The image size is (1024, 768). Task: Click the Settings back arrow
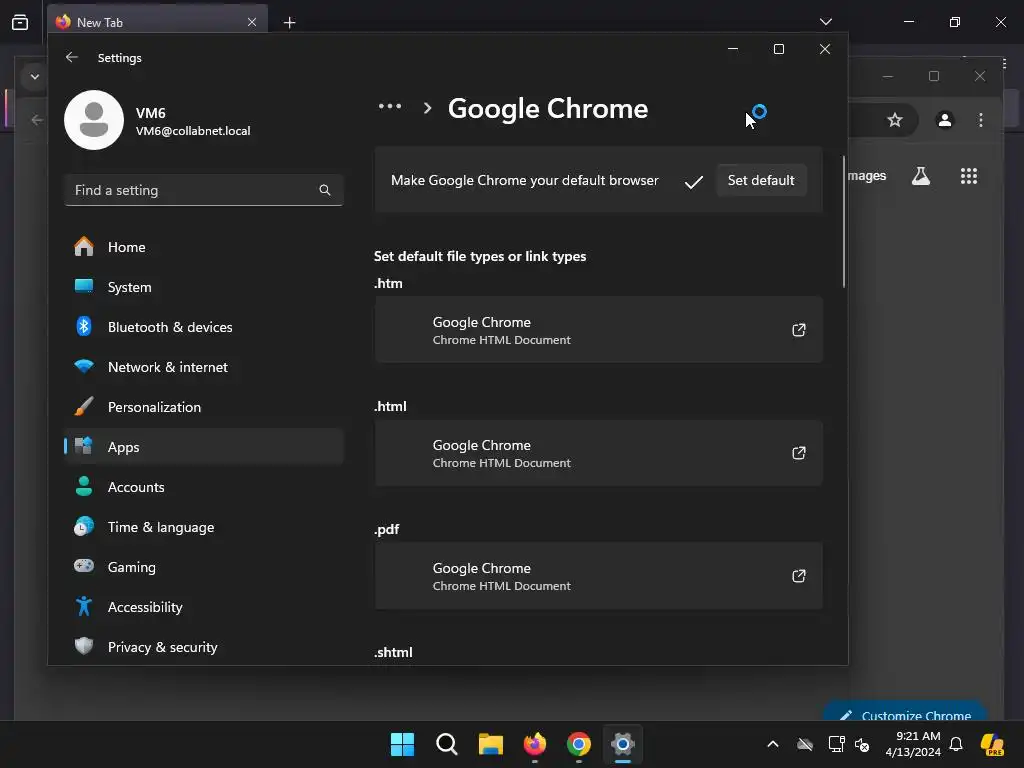point(72,57)
